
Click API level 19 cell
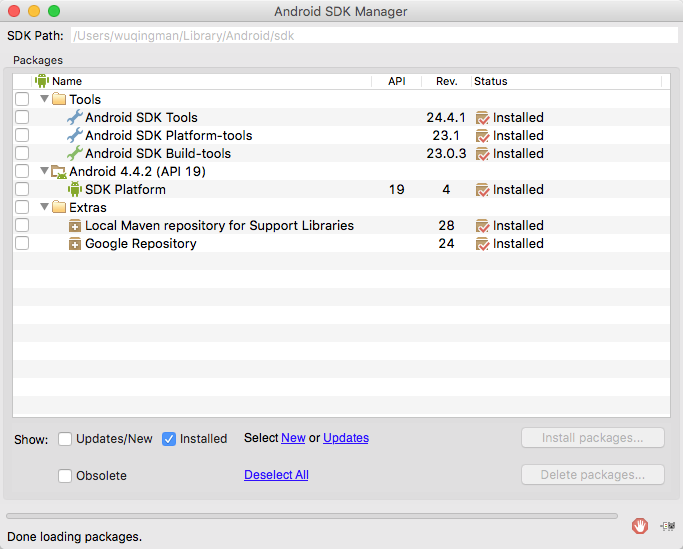396,190
